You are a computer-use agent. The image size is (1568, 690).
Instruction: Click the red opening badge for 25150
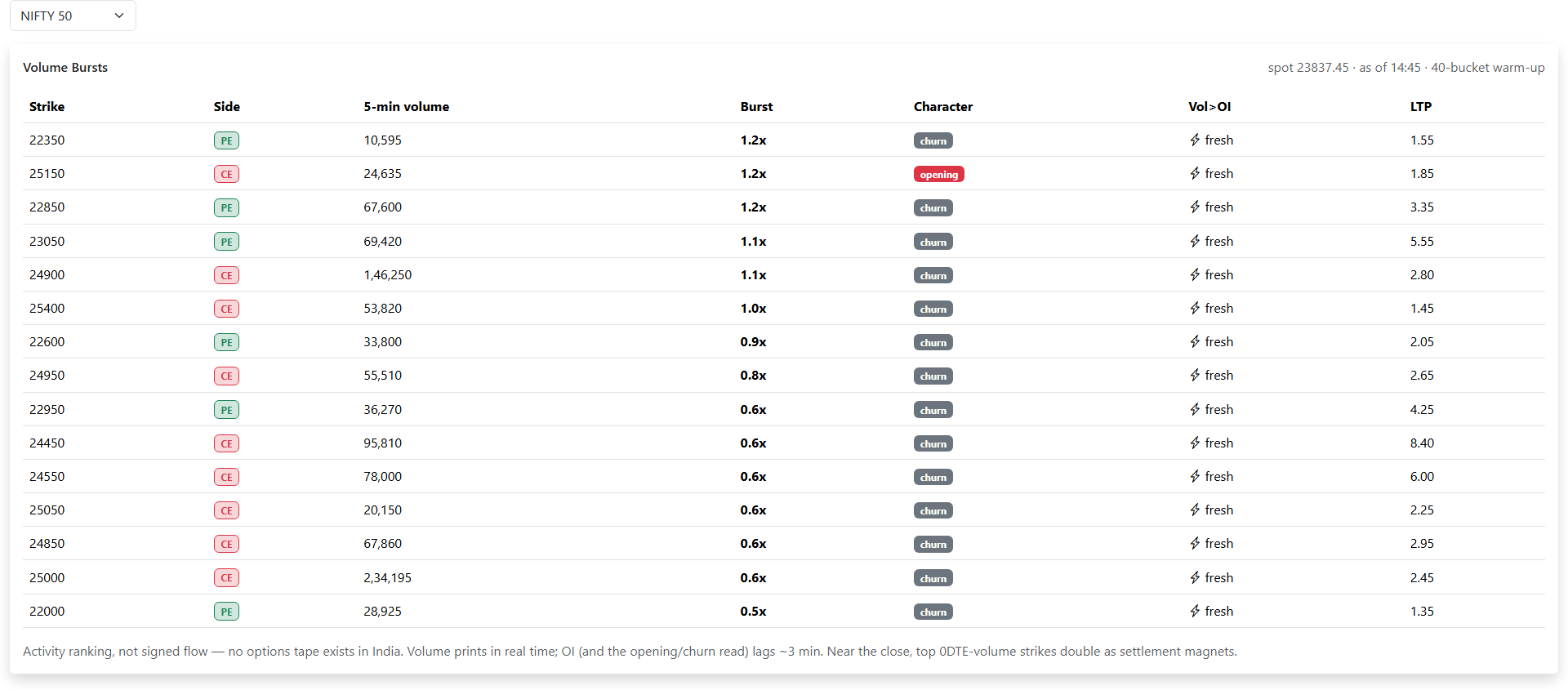coord(938,174)
